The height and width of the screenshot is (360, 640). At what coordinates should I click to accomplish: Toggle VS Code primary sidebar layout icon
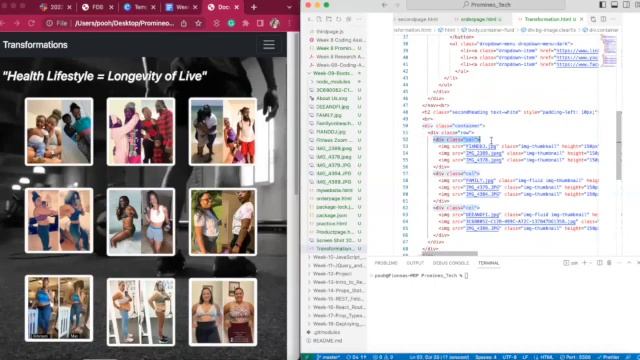coord(602,5)
